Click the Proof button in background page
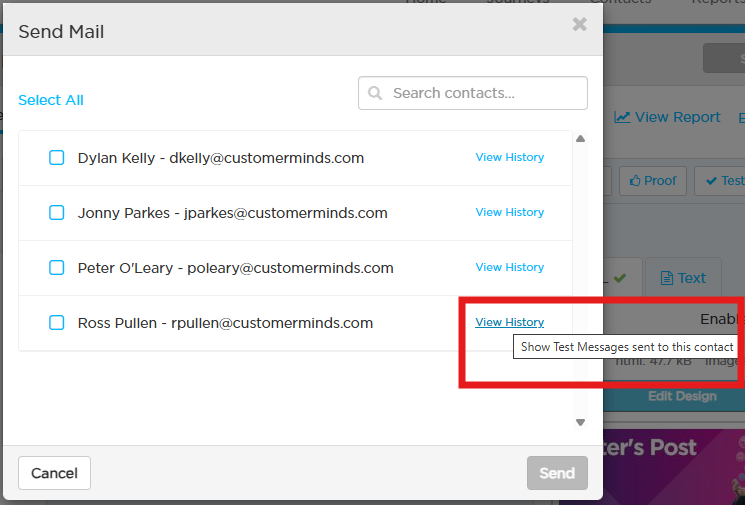Viewport: 746px width, 505px height. tap(653, 181)
